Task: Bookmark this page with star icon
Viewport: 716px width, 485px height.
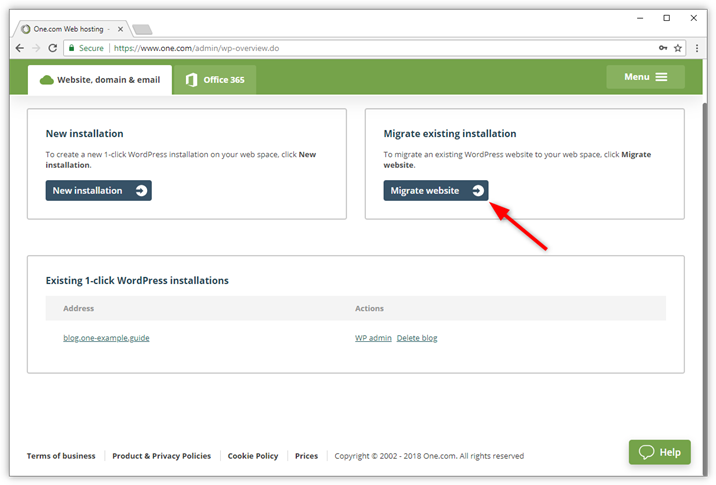Action: tap(678, 48)
